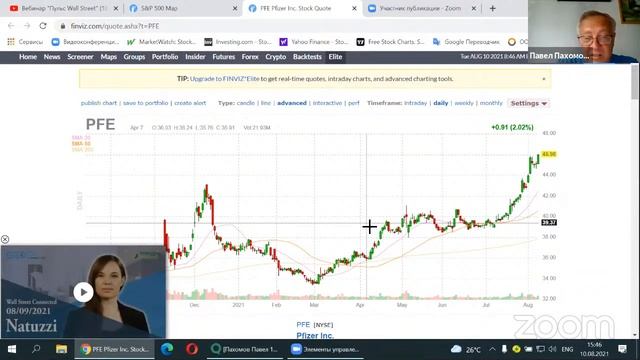Select interactive chart type
This screenshot has height=360, width=640.
[327, 103]
